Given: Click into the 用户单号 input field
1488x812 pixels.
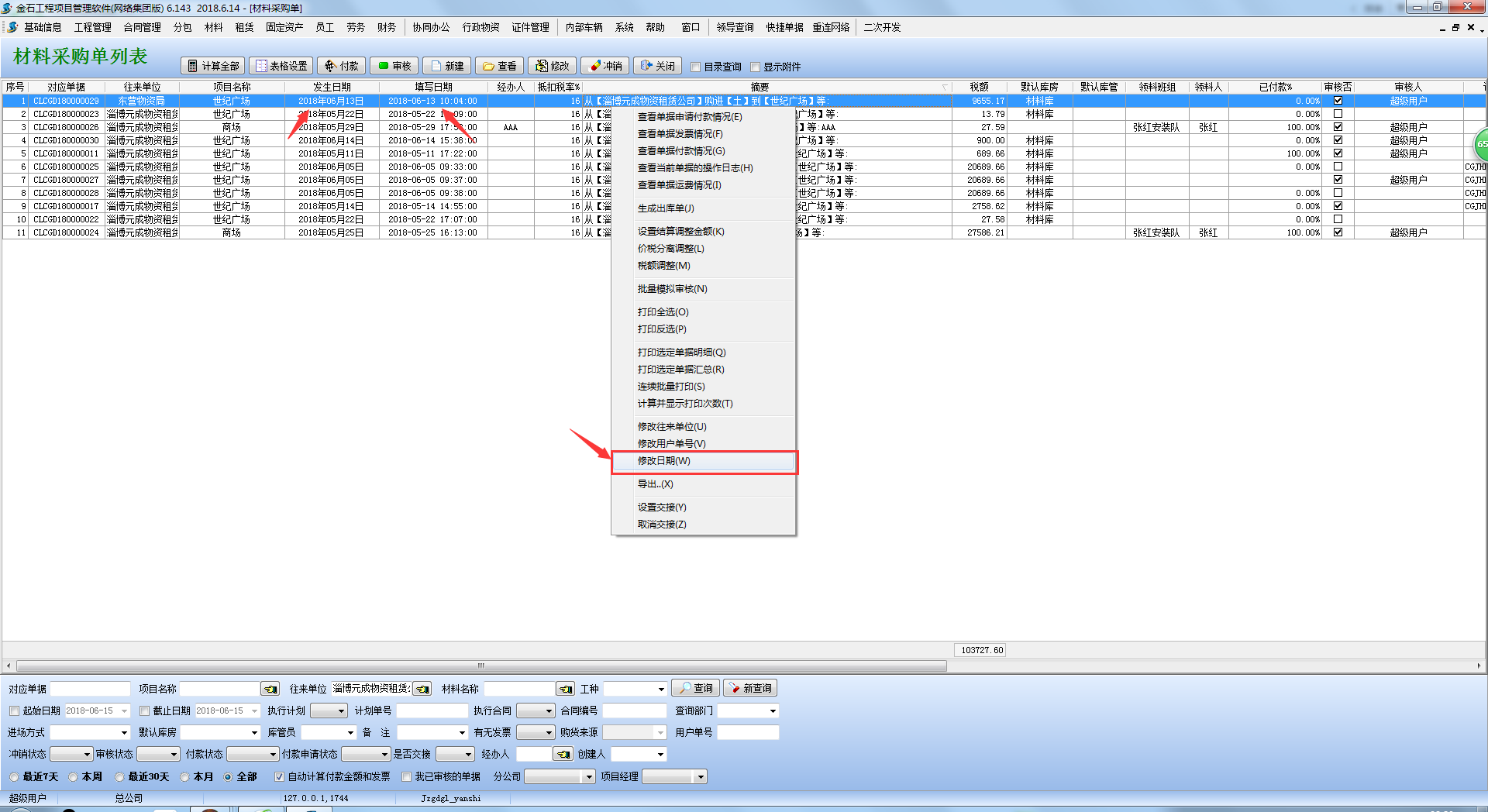Looking at the screenshot, I should 748,732.
